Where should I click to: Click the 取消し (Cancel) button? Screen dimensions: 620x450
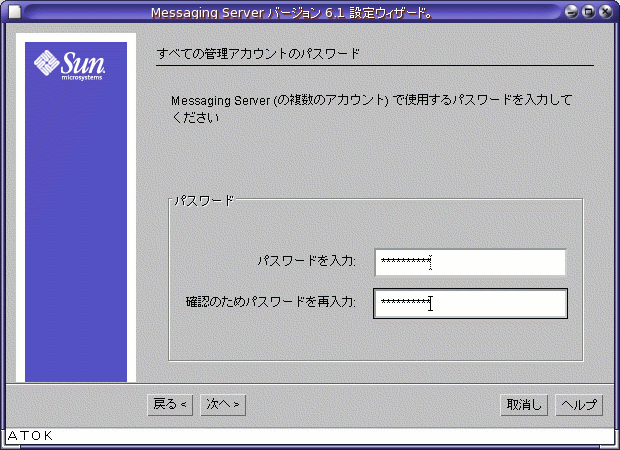[x=524, y=405]
